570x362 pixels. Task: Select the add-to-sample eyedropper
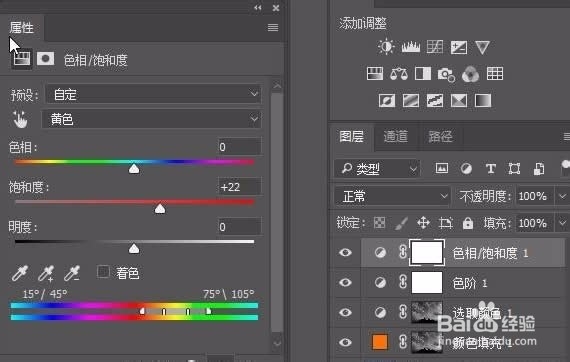pos(46,273)
